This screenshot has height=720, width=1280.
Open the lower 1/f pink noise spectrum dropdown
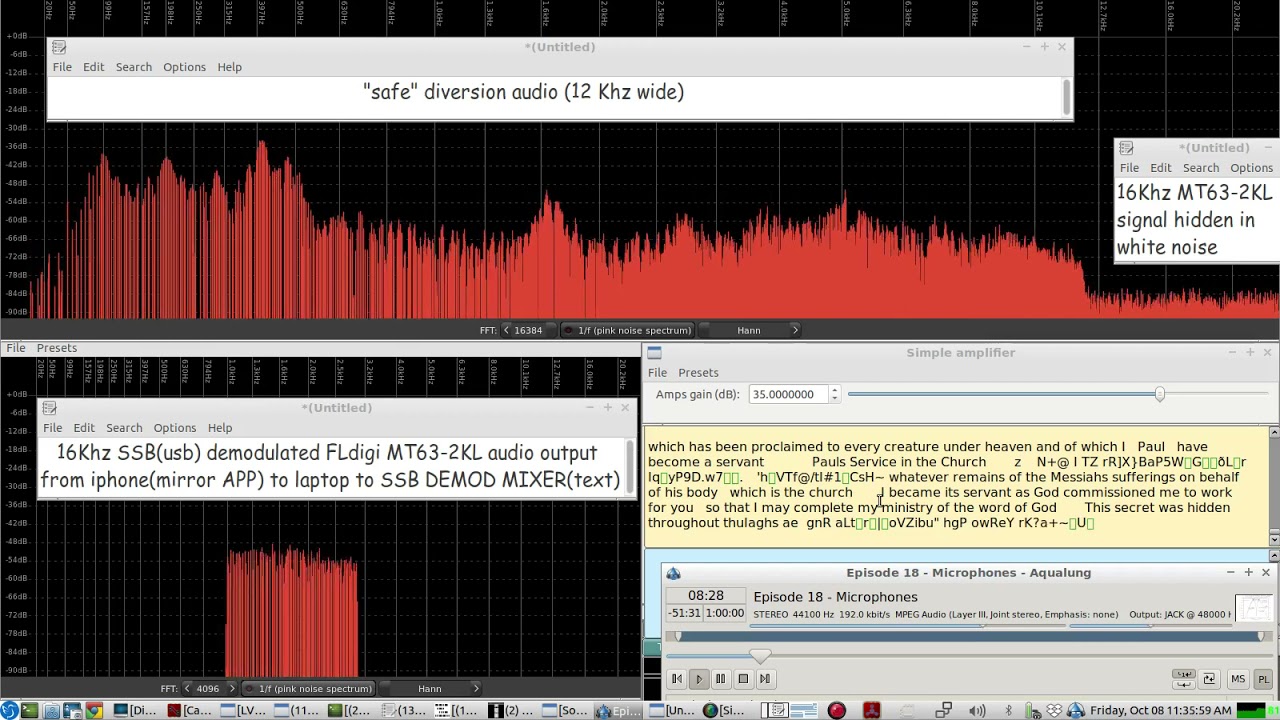pos(307,689)
